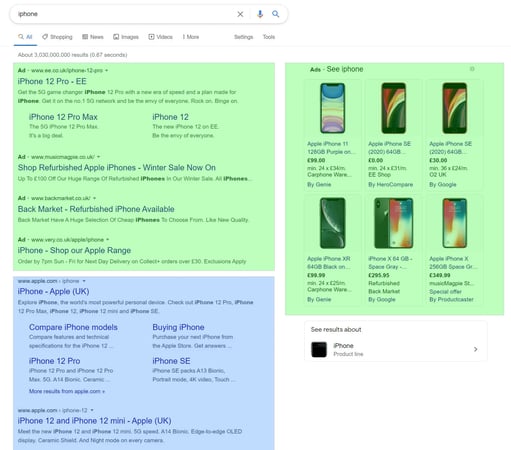The image size is (511, 450).
Task: Click the info icon beside Ads See iphone
Action: pyautogui.click(x=472, y=69)
